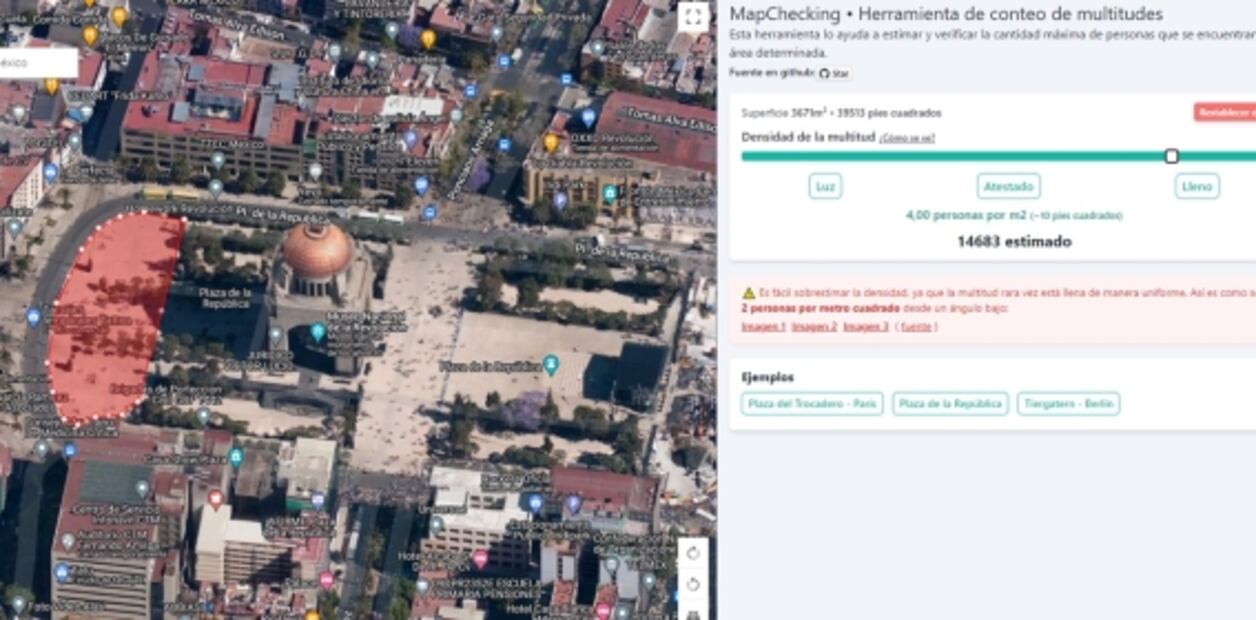The height and width of the screenshot is (620, 1256).
Task: Open the Imagen 1 example link
Action: pyautogui.click(x=763, y=327)
